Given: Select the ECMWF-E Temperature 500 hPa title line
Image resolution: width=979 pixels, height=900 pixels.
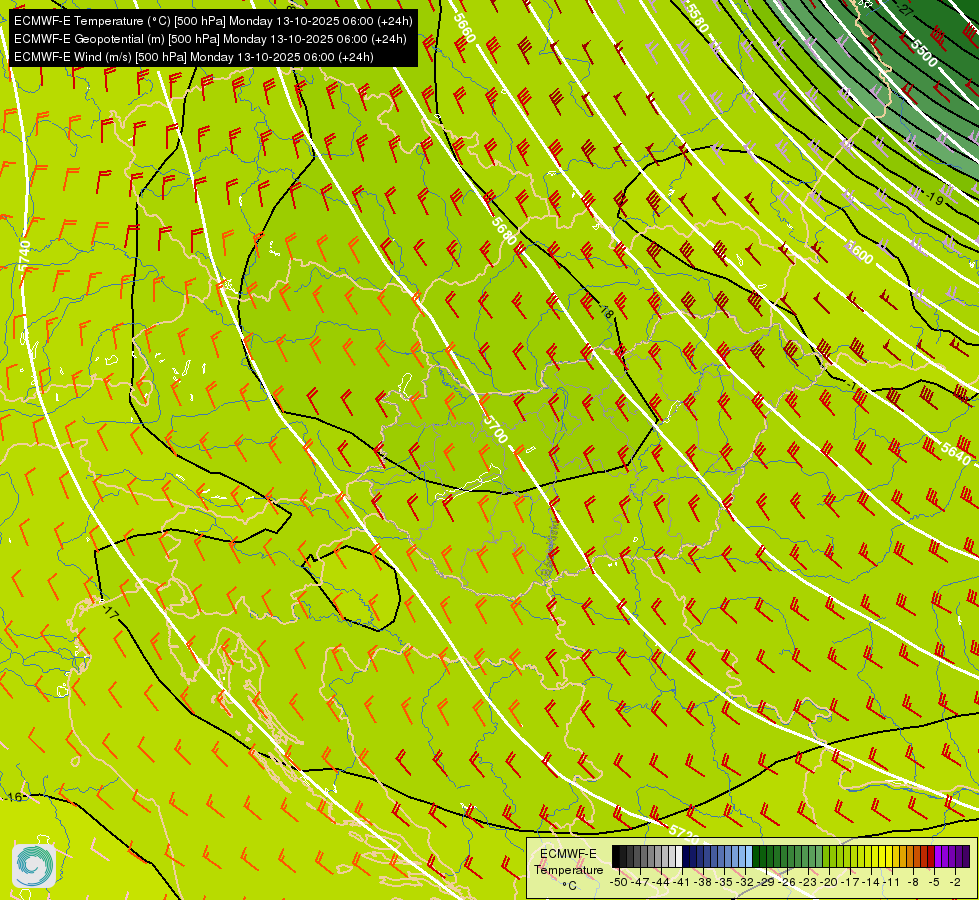Looking at the screenshot, I should click(x=213, y=21).
